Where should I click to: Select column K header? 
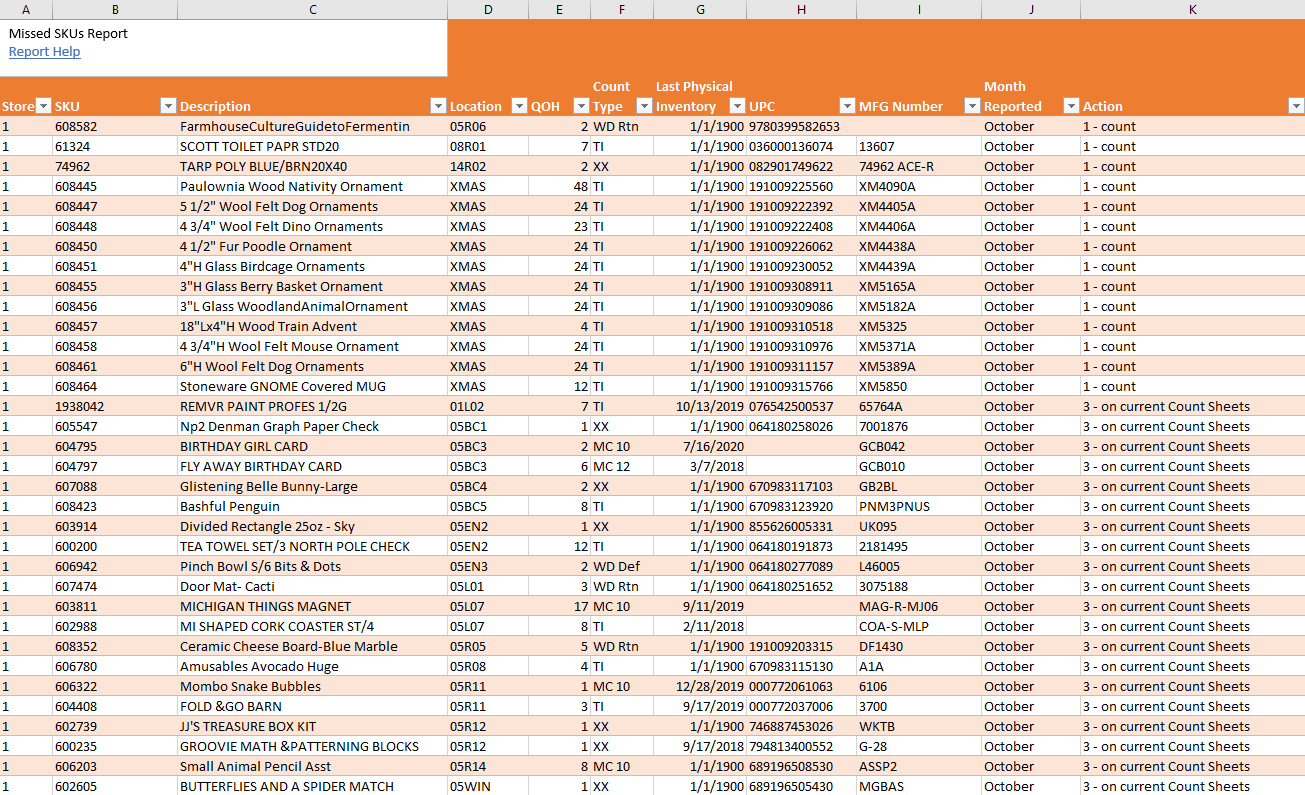[x=1193, y=9]
